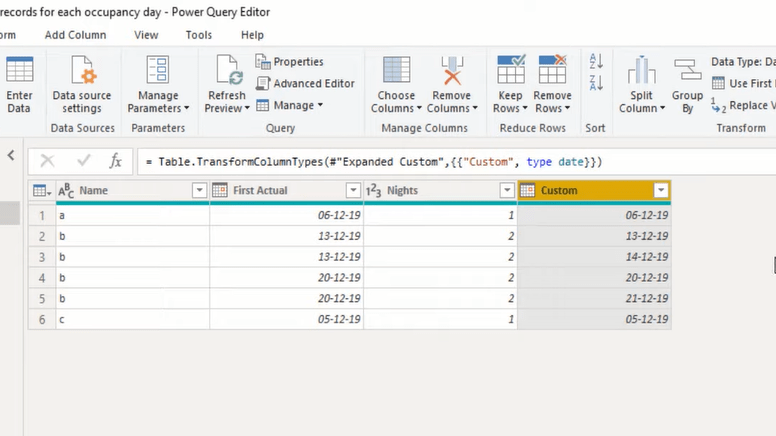The image size is (776, 436).
Task: Click Name cell 'a' in row 1
Action: point(133,215)
